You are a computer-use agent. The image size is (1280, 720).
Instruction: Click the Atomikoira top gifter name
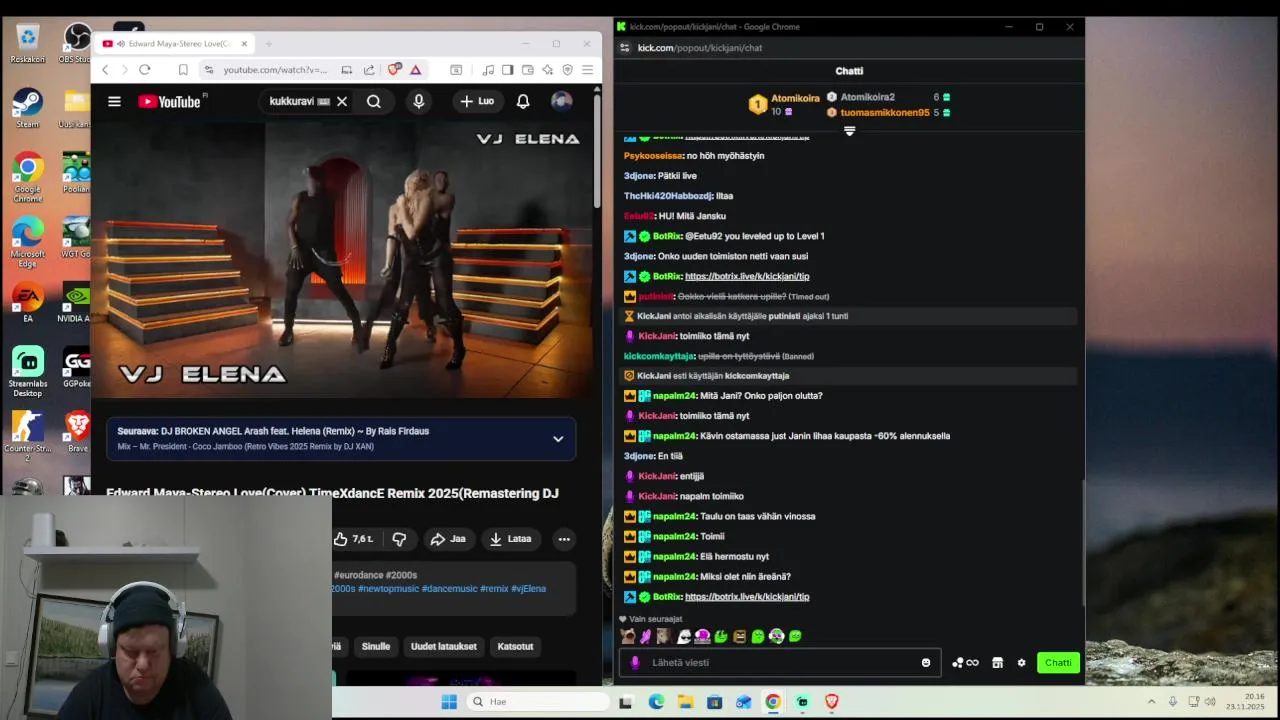pos(795,98)
